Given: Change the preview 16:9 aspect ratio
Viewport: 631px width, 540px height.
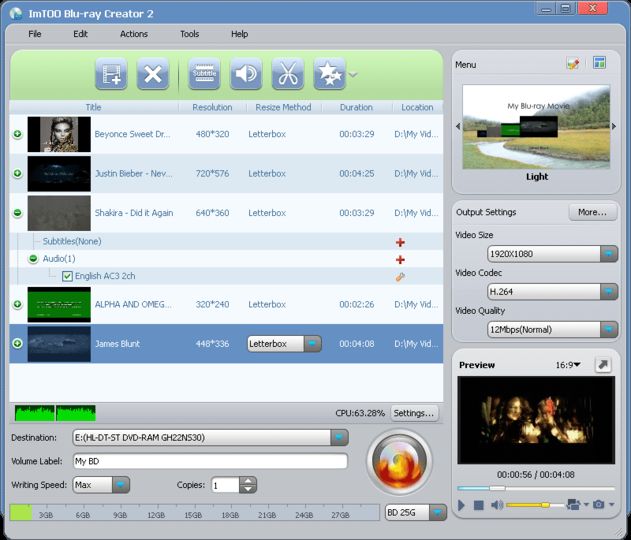Looking at the screenshot, I should 568,365.
